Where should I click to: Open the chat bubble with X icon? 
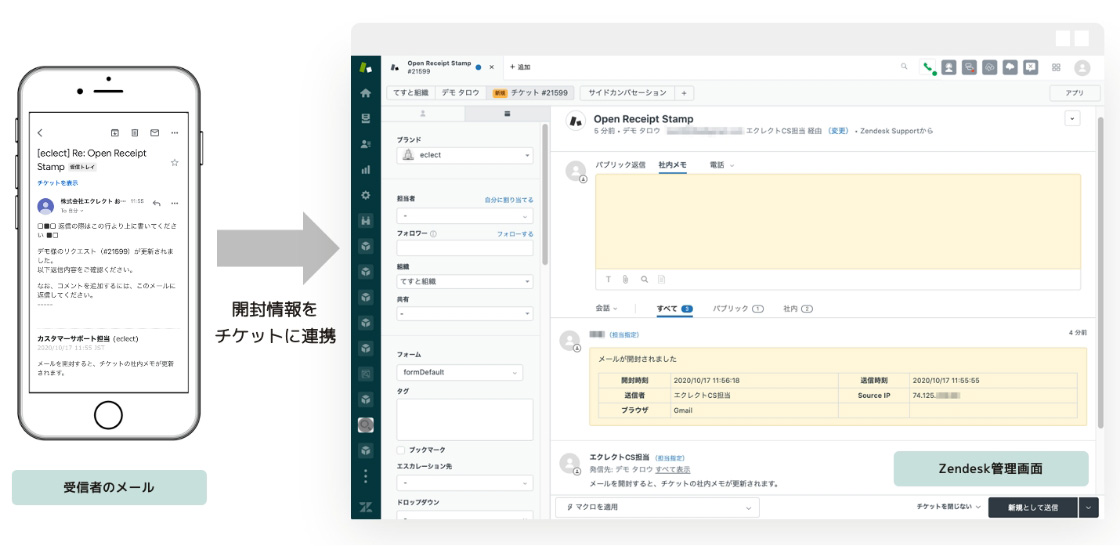pos(1030,66)
